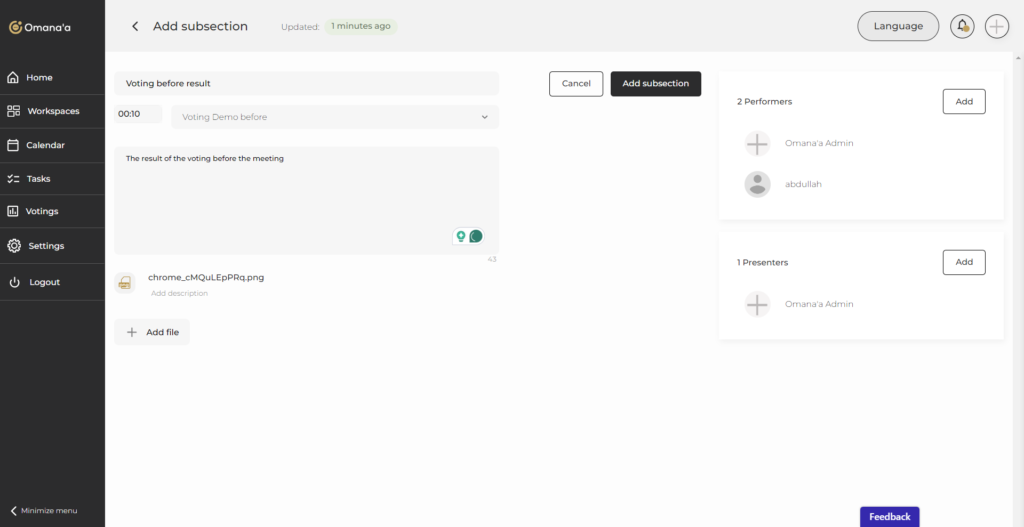Open the Calendar sidebar item
This screenshot has height=527, width=1024.
(45, 145)
